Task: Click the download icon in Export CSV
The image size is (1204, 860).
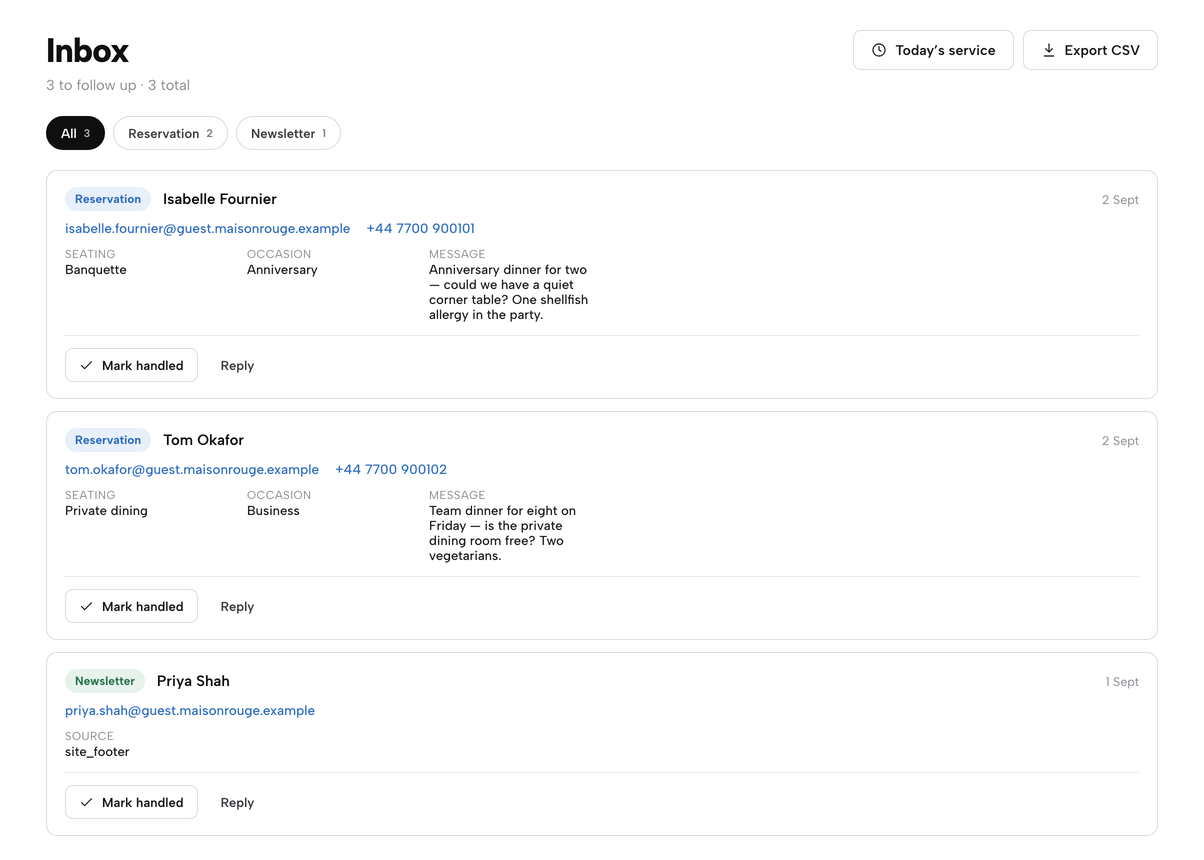Action: click(1049, 50)
